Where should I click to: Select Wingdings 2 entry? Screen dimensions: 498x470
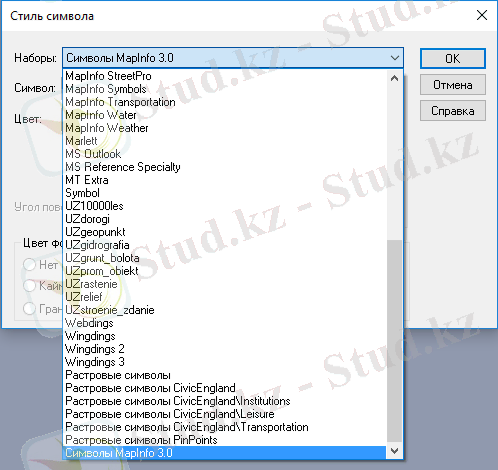pyautogui.click(x=225, y=349)
